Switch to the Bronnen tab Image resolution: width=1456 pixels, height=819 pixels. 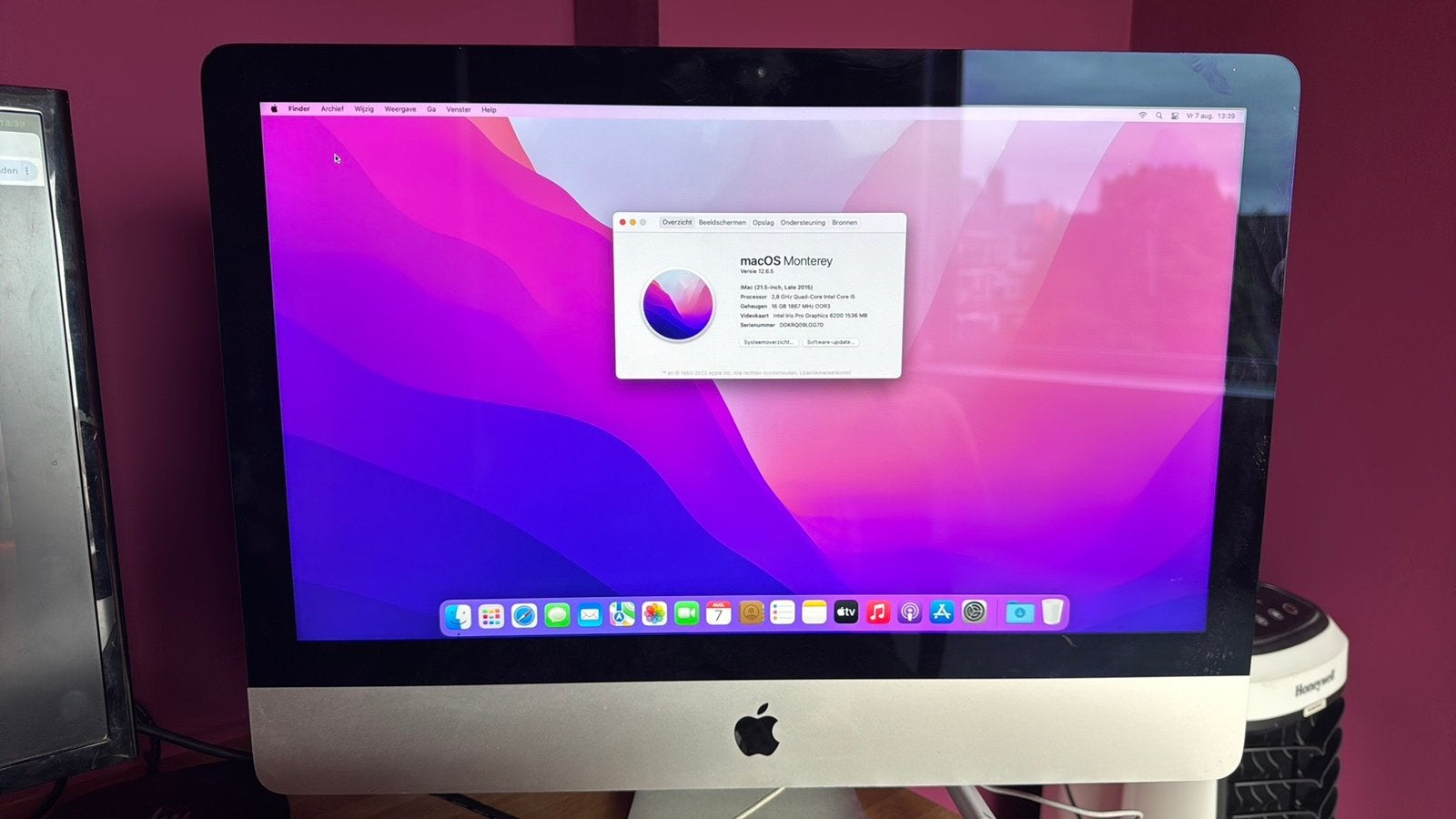844,222
